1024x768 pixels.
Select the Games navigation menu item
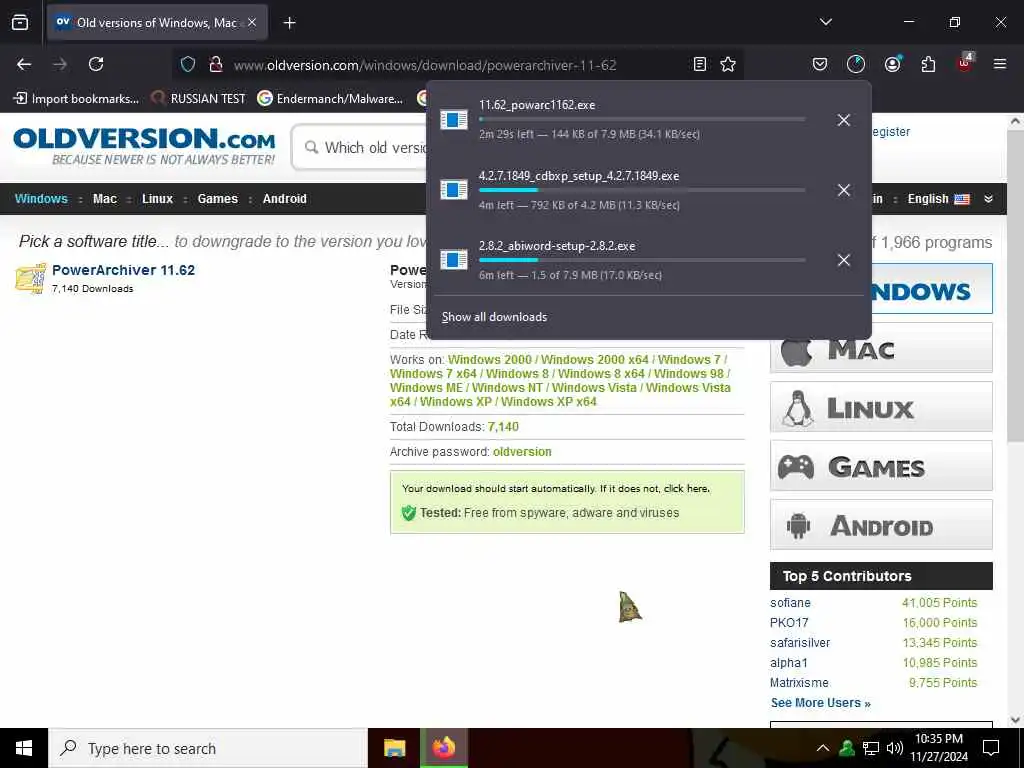pos(217,199)
